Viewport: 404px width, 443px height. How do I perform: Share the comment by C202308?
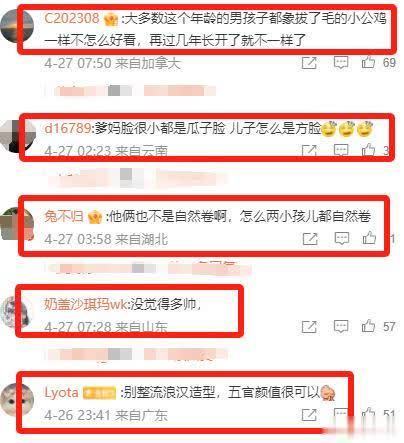pyautogui.click(x=309, y=63)
